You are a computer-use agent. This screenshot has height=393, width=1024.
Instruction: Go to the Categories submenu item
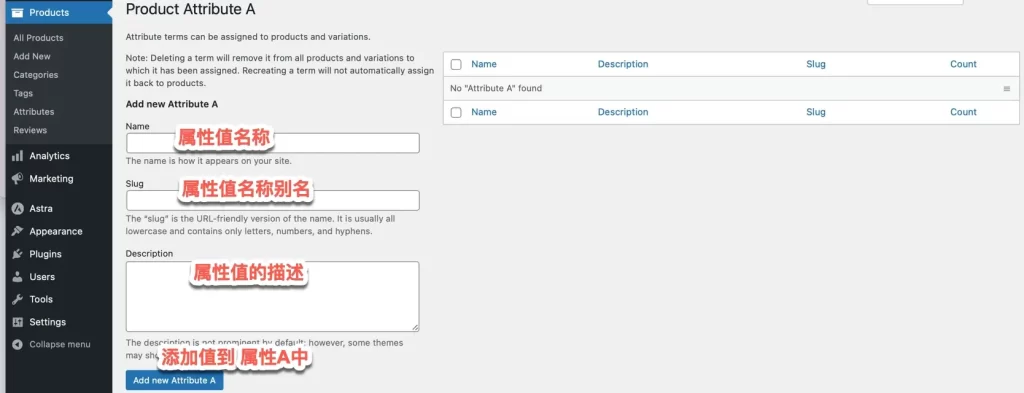pyautogui.click(x=36, y=74)
